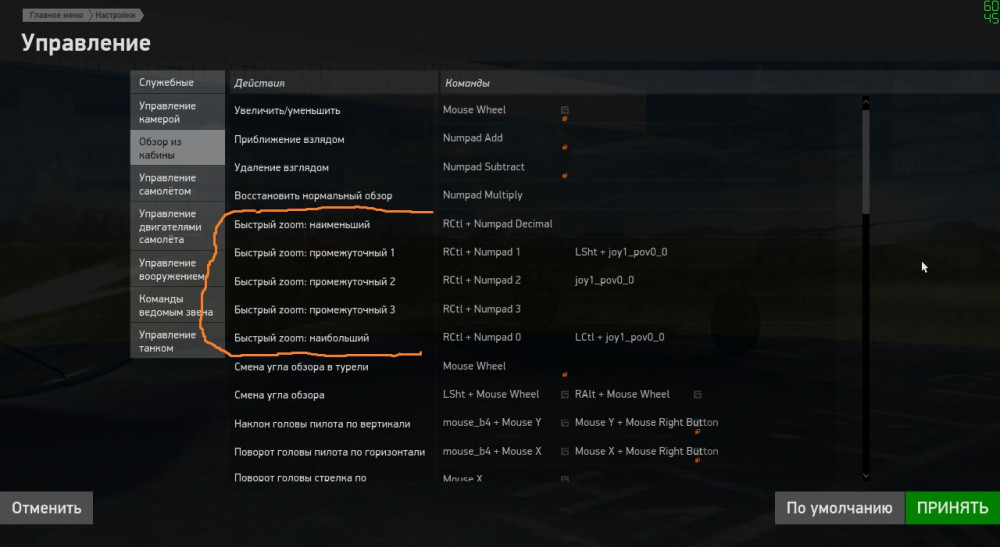Go to the Управление вооружением tab
Image resolution: width=1000 pixels, height=547 pixels.
click(177, 269)
